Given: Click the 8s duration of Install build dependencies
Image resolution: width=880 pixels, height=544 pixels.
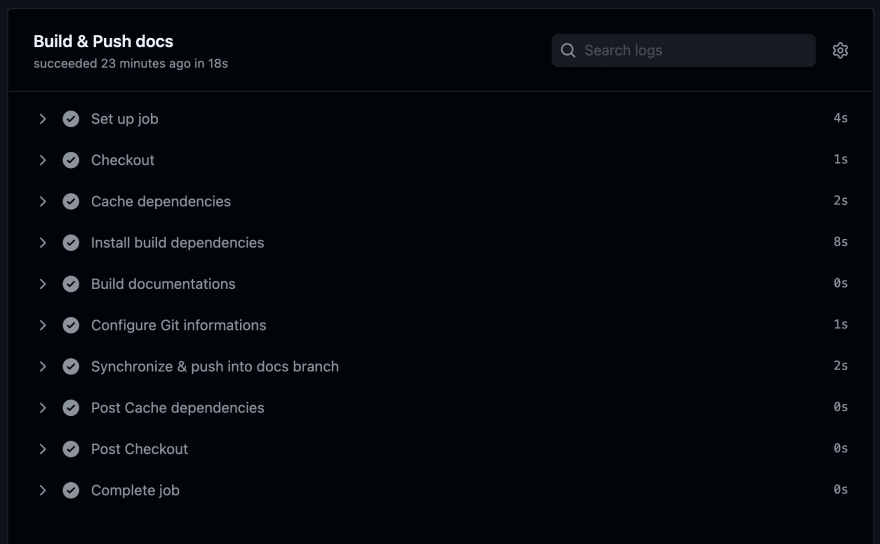Looking at the screenshot, I should [x=840, y=242].
